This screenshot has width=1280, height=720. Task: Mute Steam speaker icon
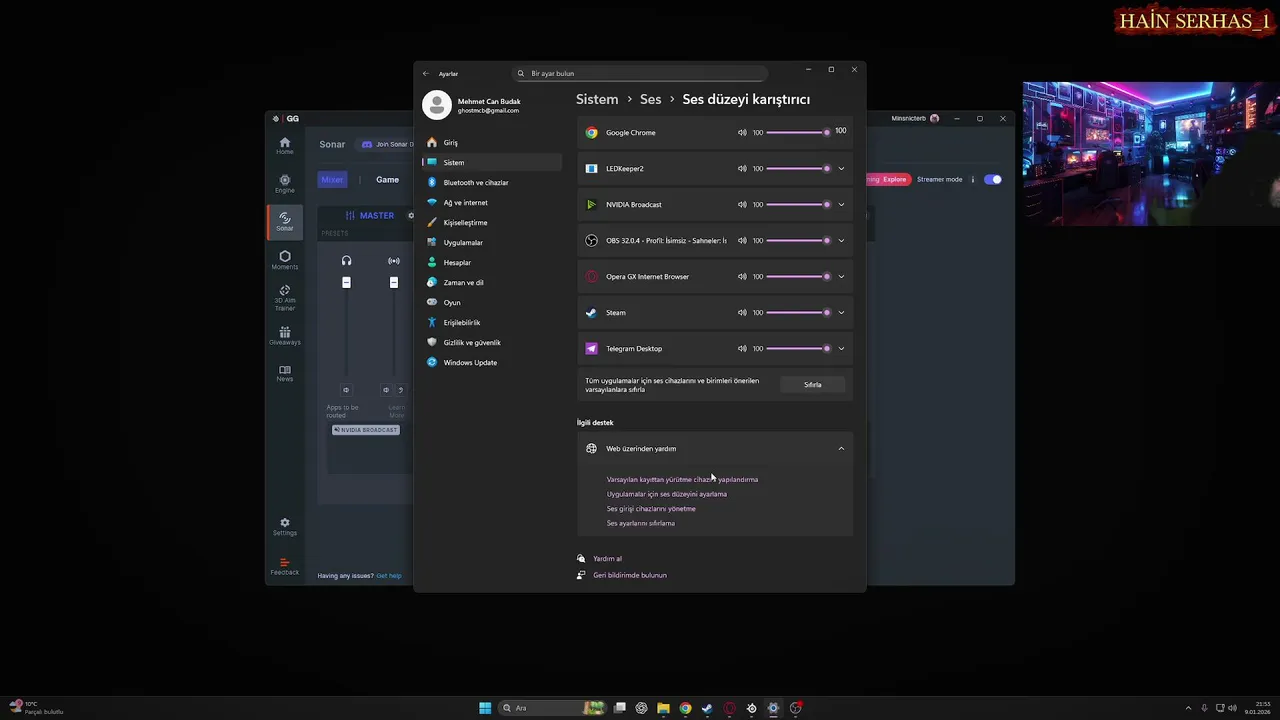point(742,312)
